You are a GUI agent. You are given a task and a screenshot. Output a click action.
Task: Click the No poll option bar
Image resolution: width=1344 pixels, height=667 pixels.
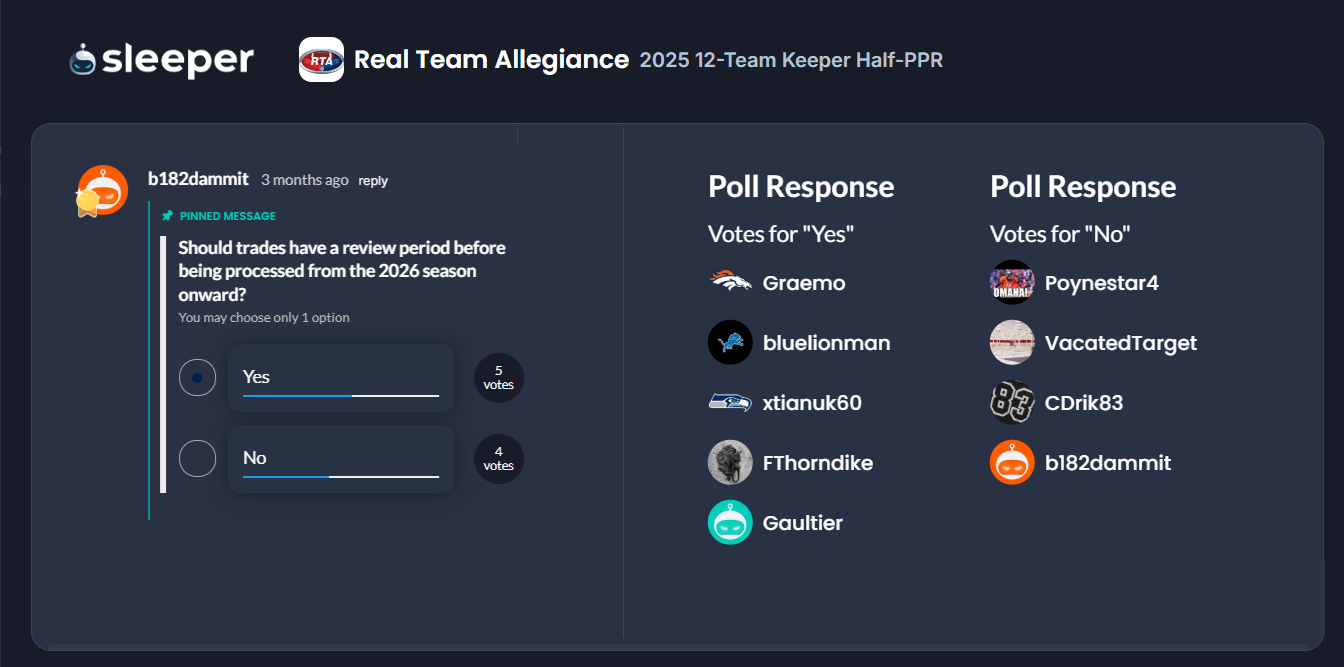point(341,459)
